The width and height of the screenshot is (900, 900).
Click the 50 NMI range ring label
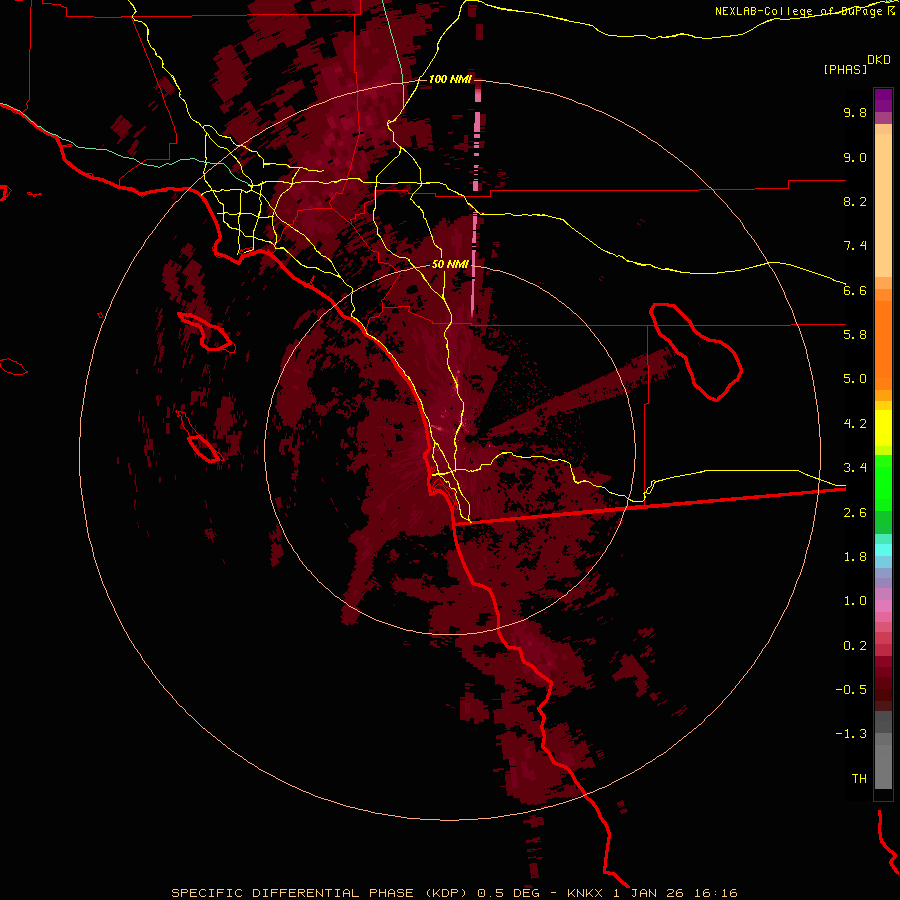tap(451, 264)
